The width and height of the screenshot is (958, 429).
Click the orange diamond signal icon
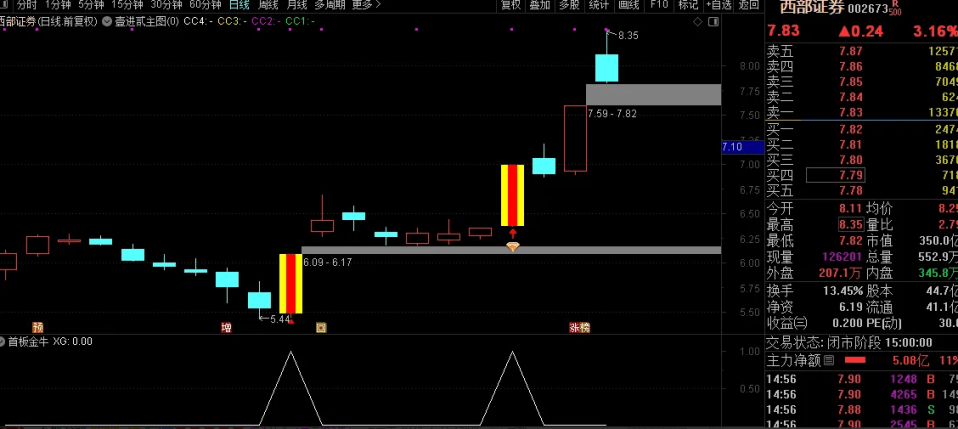[512, 246]
